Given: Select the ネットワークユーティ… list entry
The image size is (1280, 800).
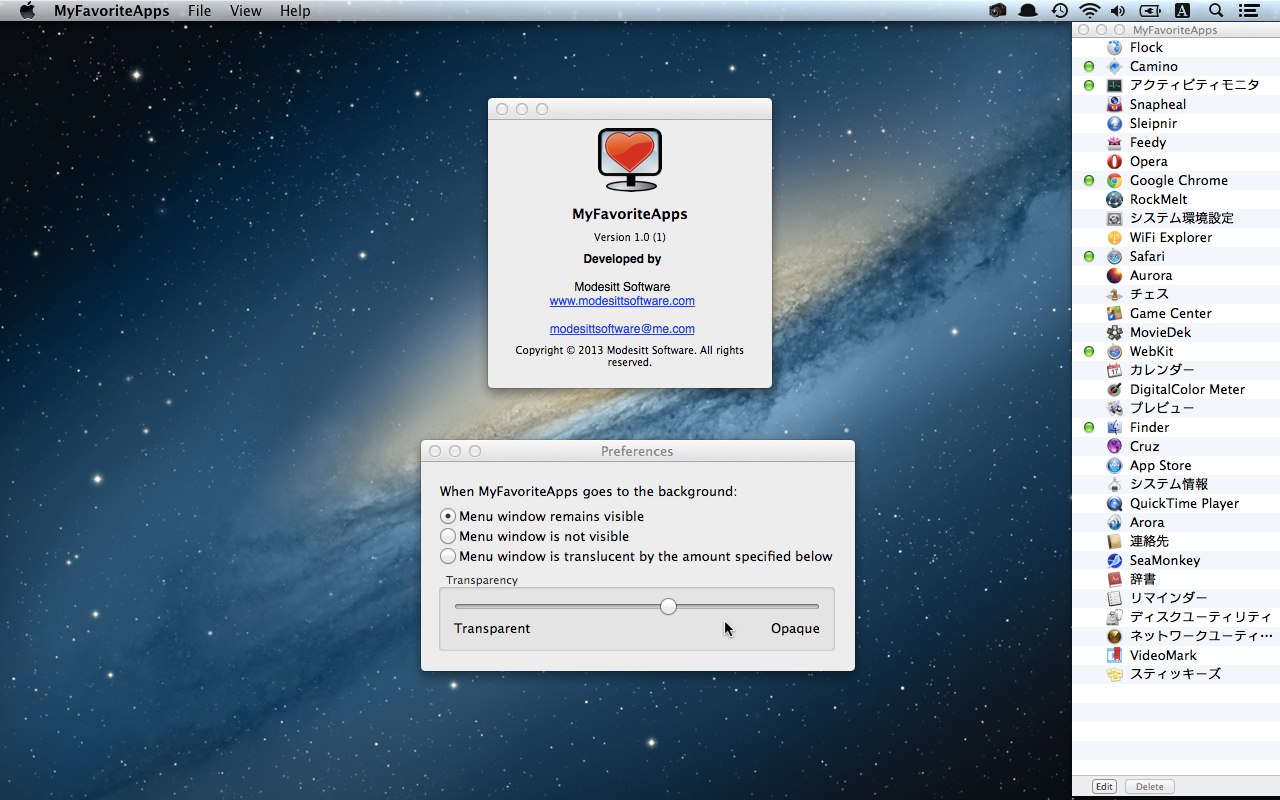Looking at the screenshot, I should [1176, 637].
